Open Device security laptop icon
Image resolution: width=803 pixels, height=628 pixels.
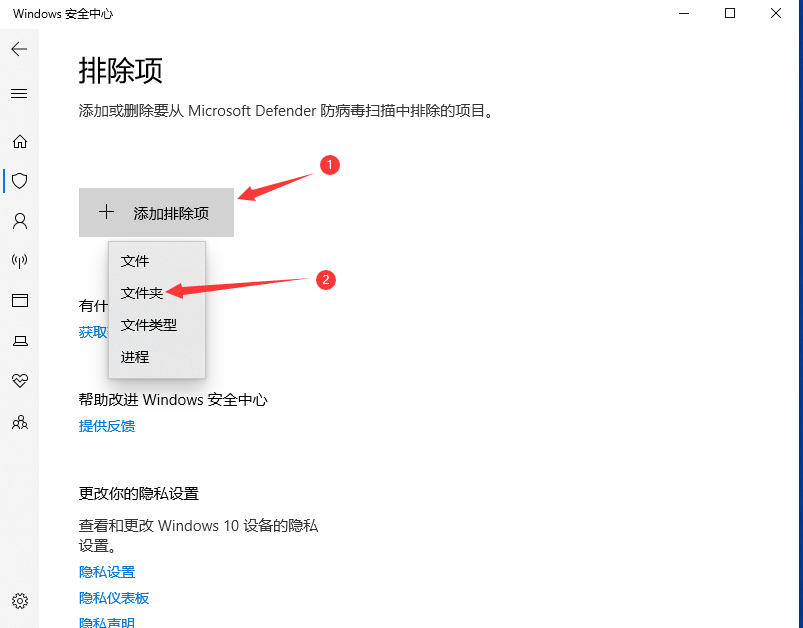point(20,341)
